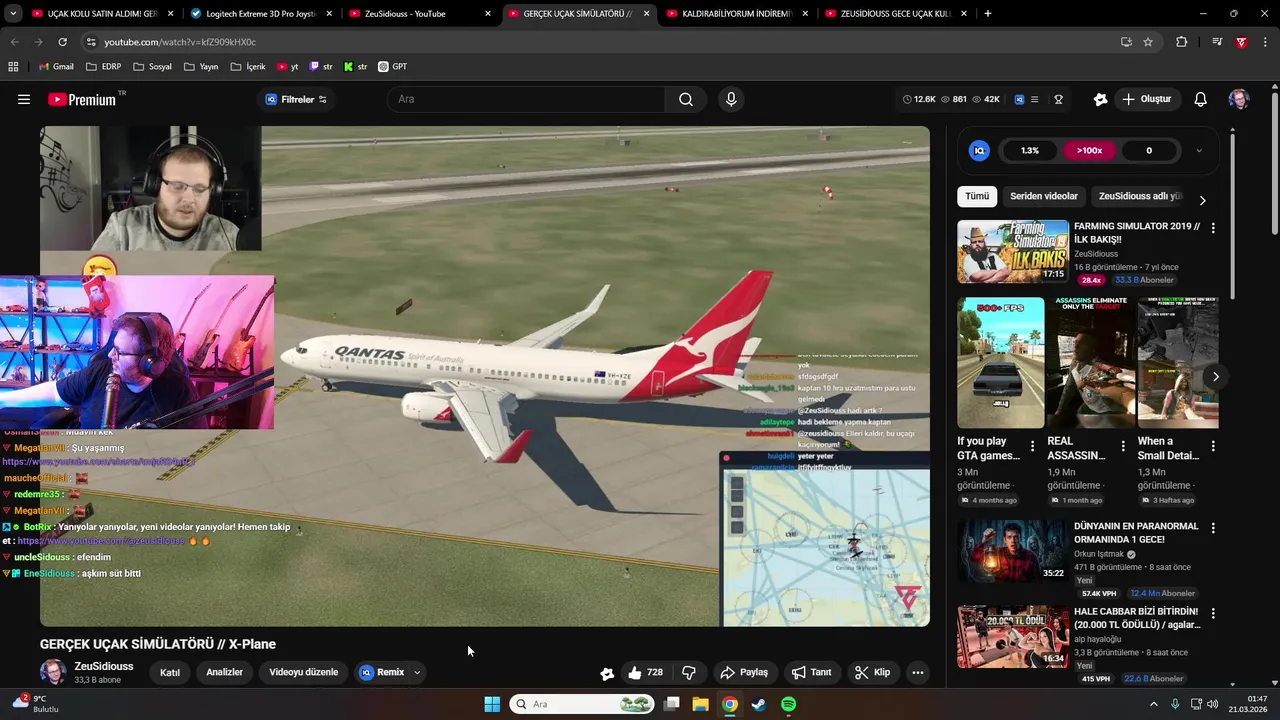
Task: Open options for DÜNYANIN EN PARANORMAL video
Action: tap(1213, 528)
